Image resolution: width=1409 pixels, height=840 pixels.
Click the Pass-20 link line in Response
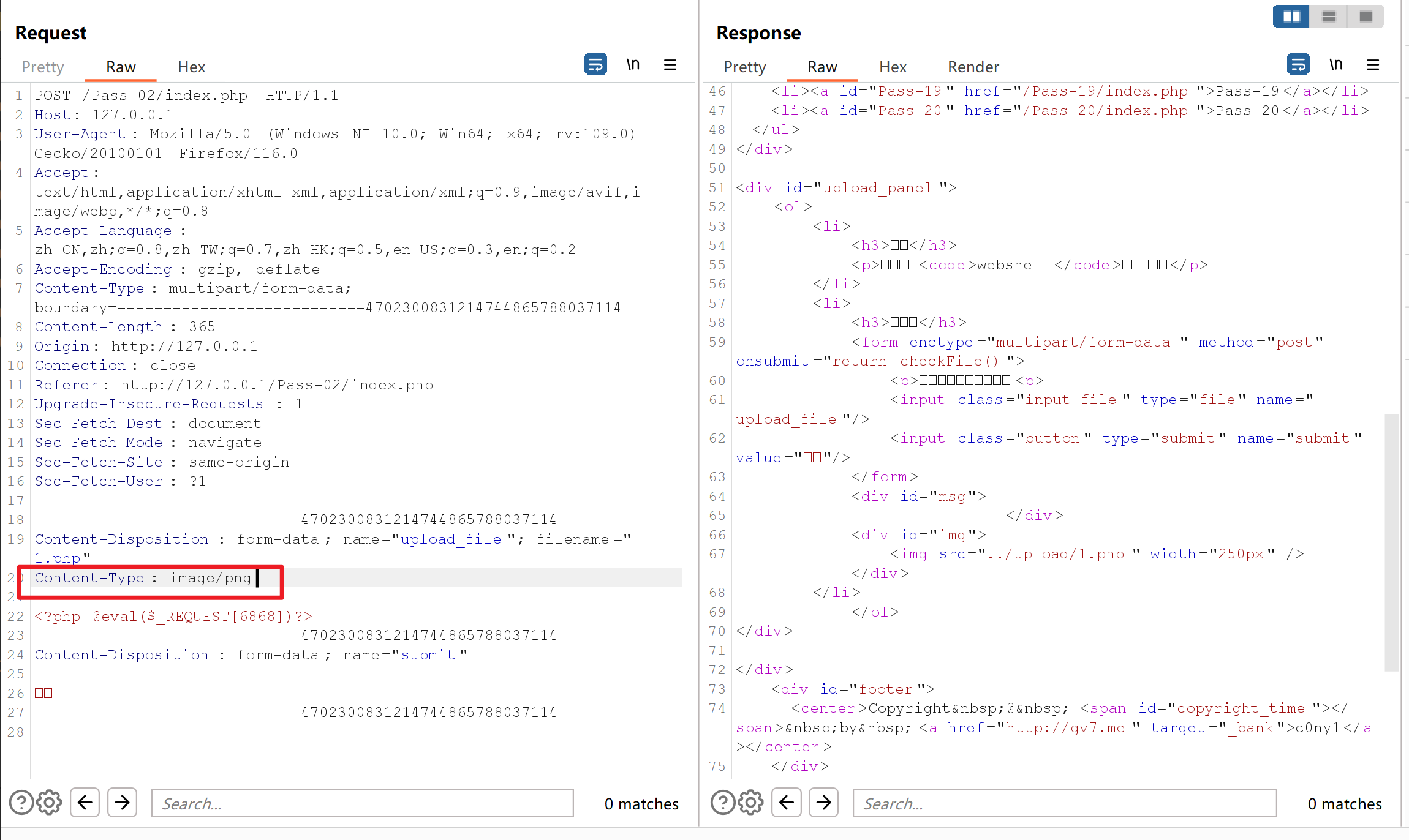pyautogui.click(x=1070, y=111)
